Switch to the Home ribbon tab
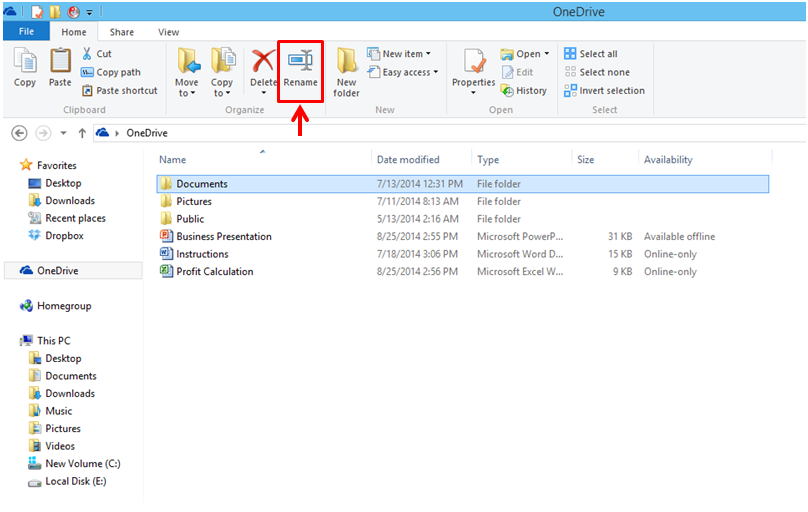This screenshot has height=512, width=808. (74, 32)
